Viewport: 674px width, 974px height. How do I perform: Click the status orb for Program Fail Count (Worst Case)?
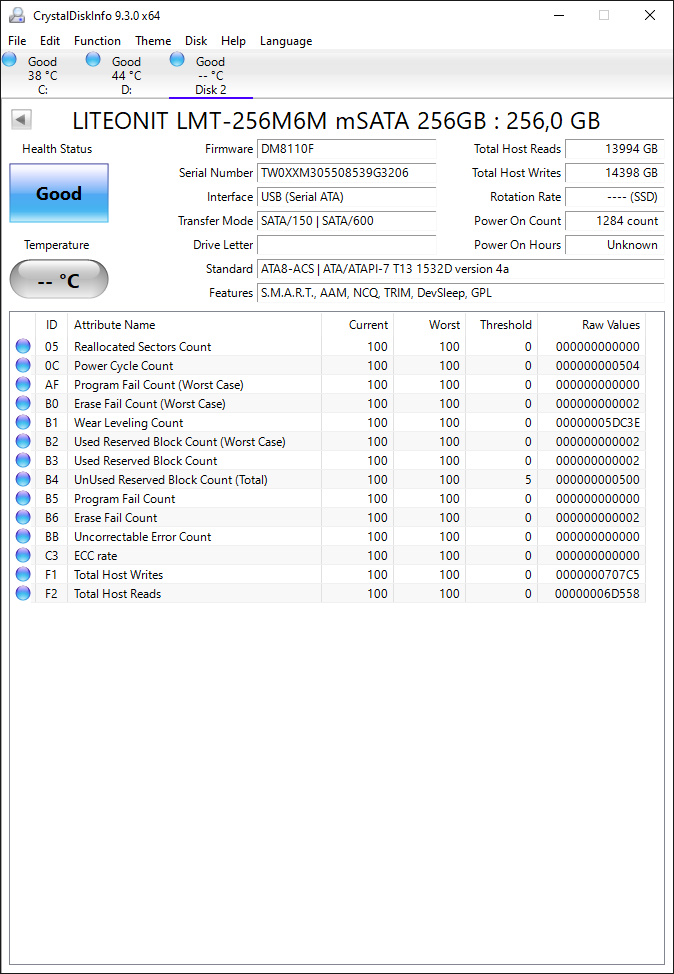(23, 385)
